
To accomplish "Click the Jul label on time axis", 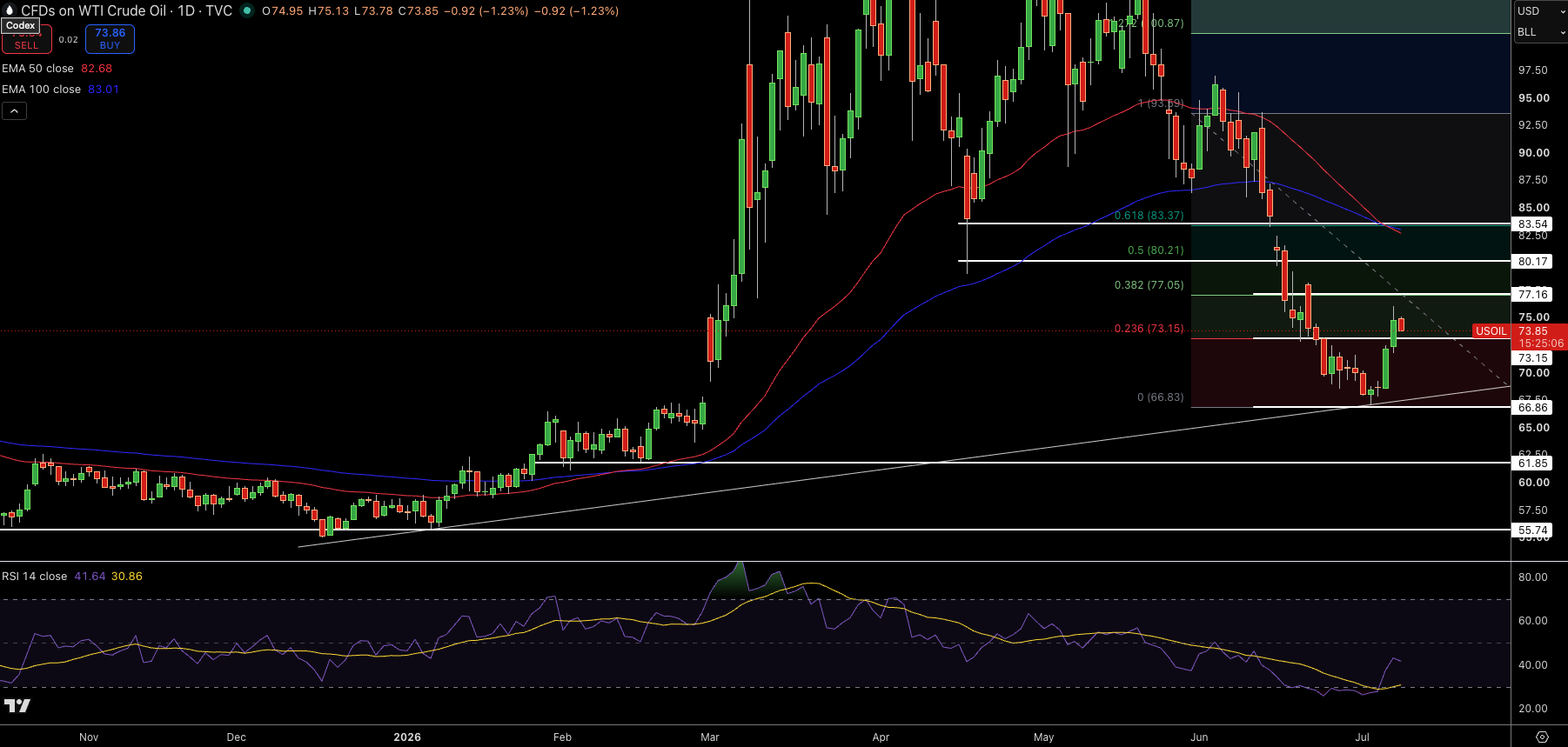I will click(x=1363, y=737).
